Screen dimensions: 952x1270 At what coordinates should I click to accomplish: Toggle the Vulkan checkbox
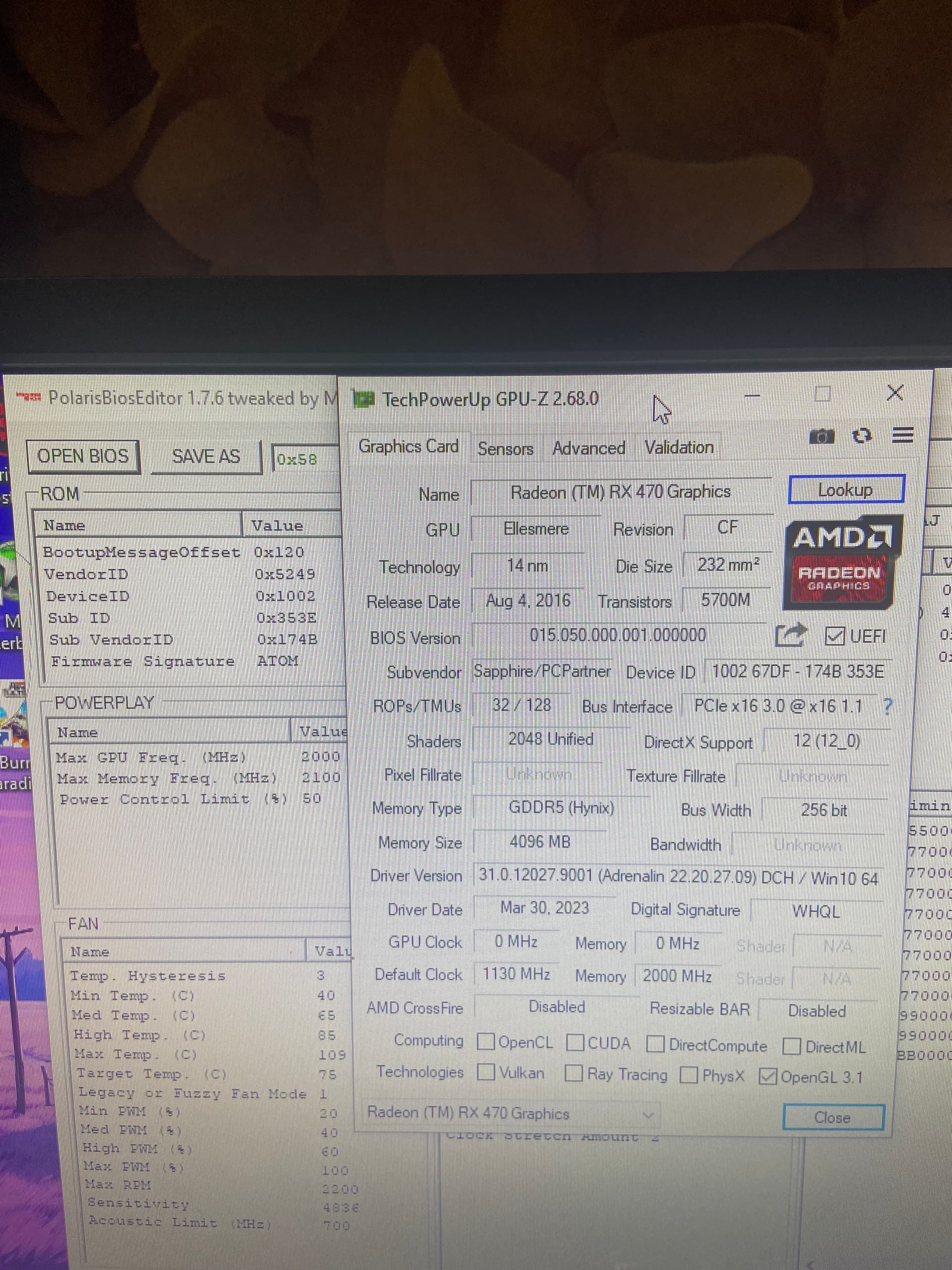(486, 1072)
